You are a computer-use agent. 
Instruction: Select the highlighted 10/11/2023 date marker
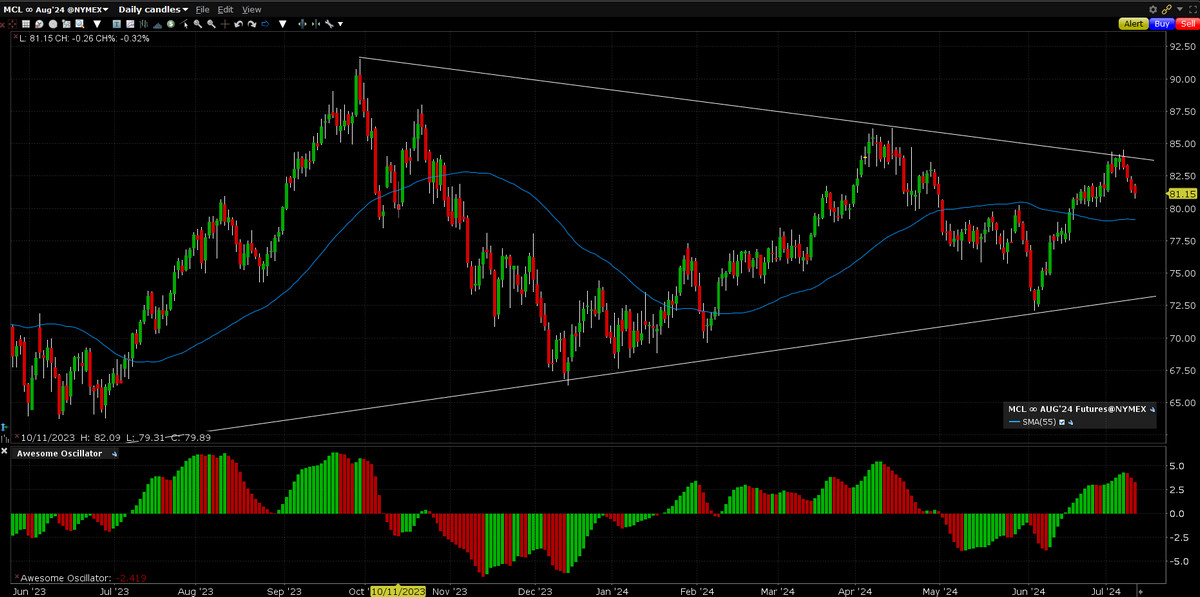tap(399, 591)
